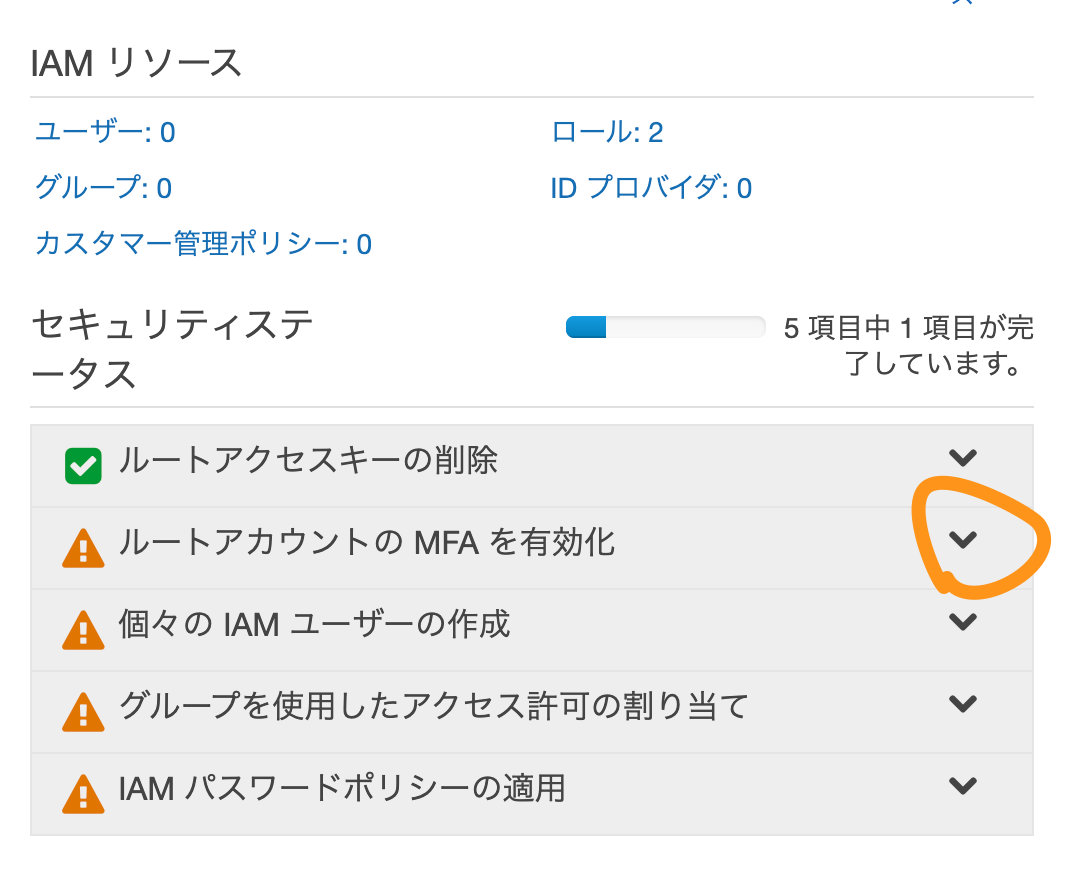Expand the circled MFA を有効化 chevron
Screen dimensions: 1088x874
[963, 540]
